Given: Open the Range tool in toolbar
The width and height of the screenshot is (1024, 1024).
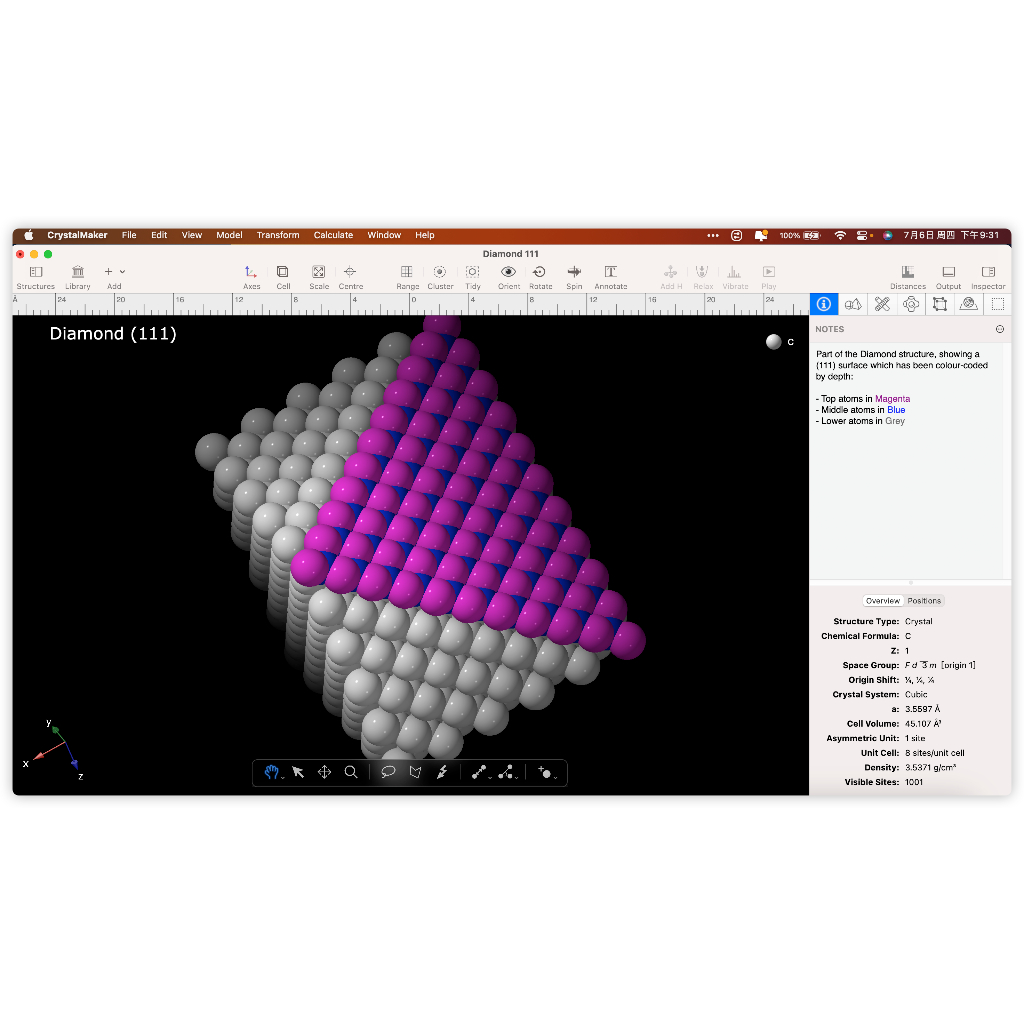Looking at the screenshot, I should 407,272.
